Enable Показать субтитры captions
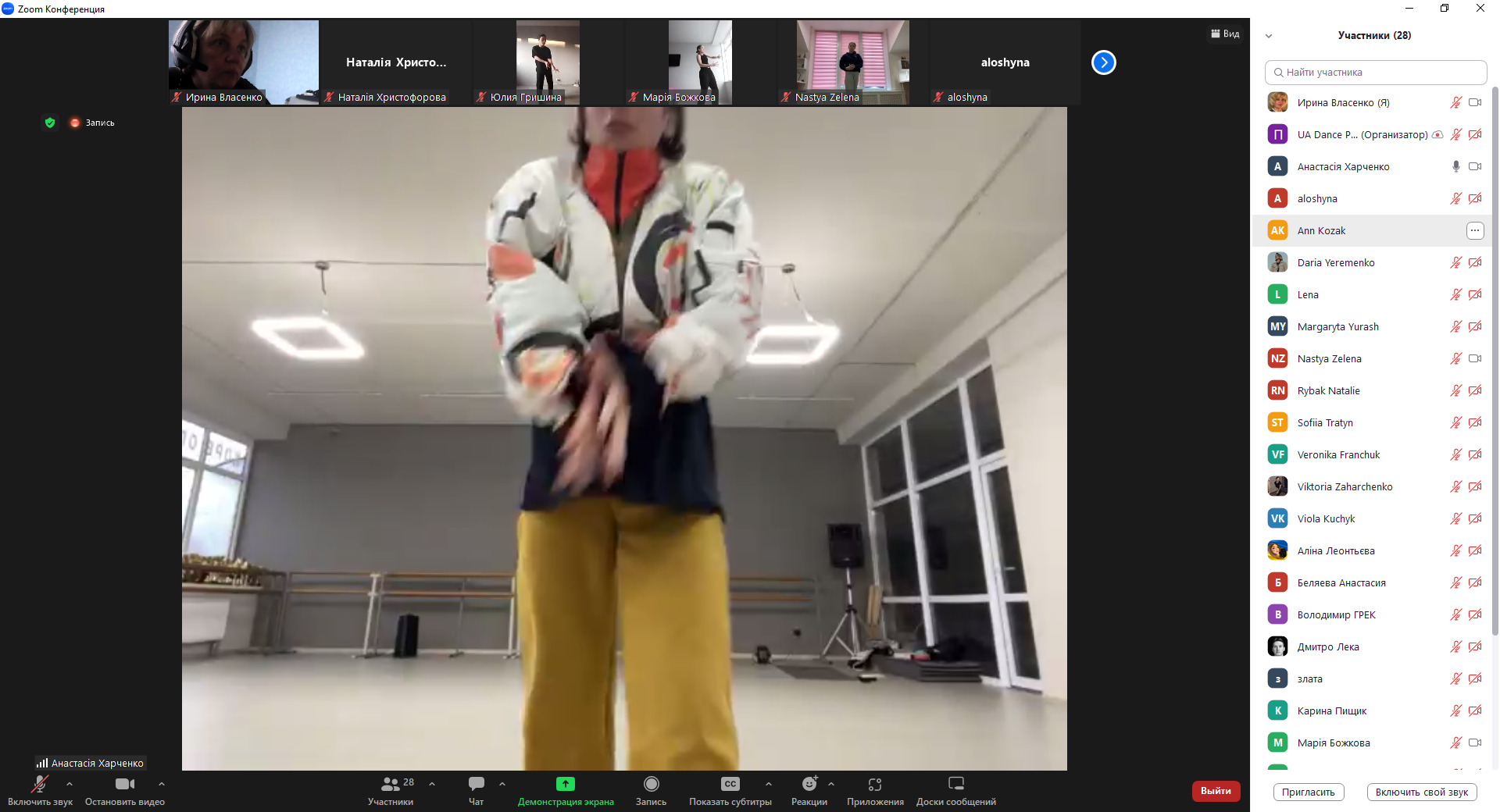This screenshot has width=1500, height=812. pyautogui.click(x=730, y=790)
